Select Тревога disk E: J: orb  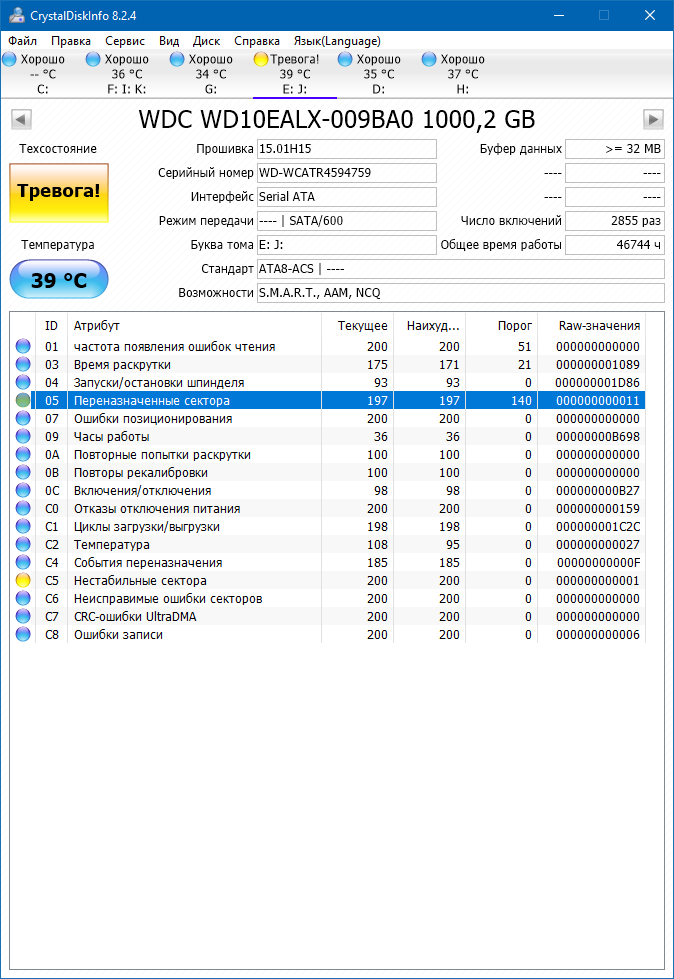[x=261, y=59]
